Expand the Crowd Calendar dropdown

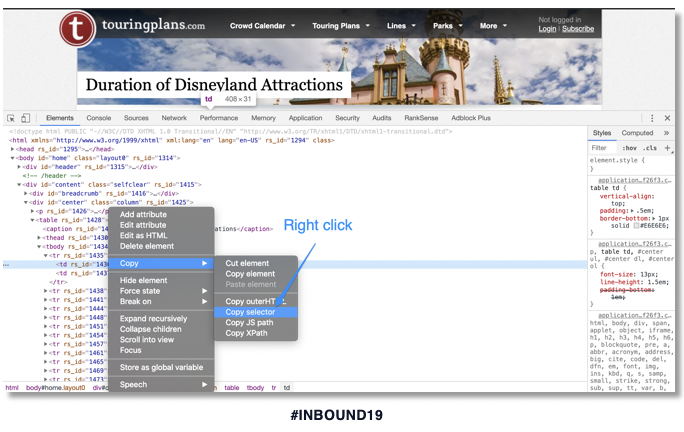point(262,26)
